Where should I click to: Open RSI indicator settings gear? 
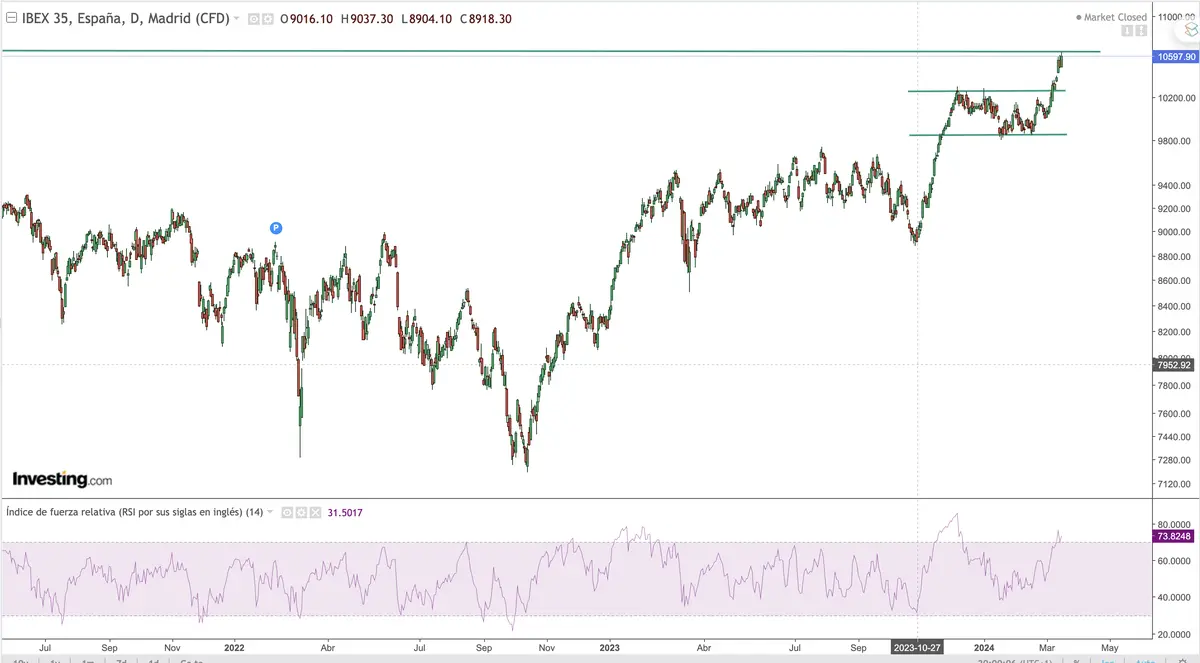click(x=299, y=512)
